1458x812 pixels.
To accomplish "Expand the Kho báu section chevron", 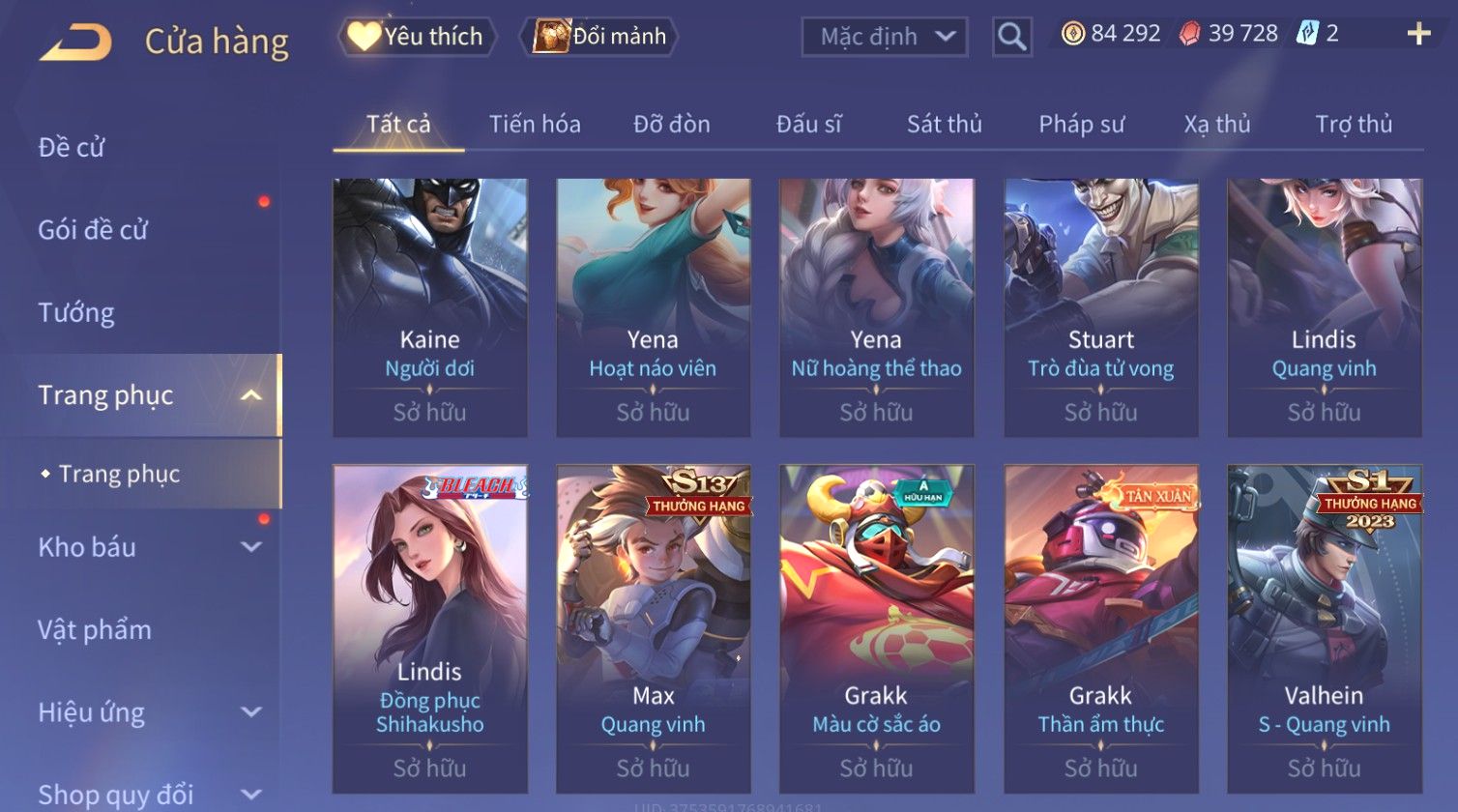I will point(251,547).
